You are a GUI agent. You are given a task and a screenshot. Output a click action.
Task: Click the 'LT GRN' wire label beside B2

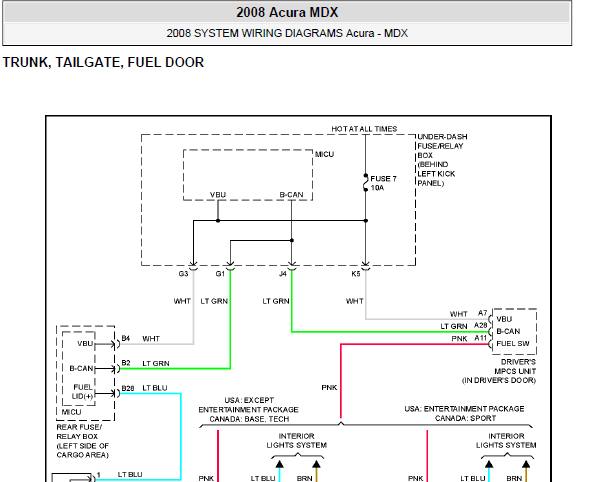156,363
